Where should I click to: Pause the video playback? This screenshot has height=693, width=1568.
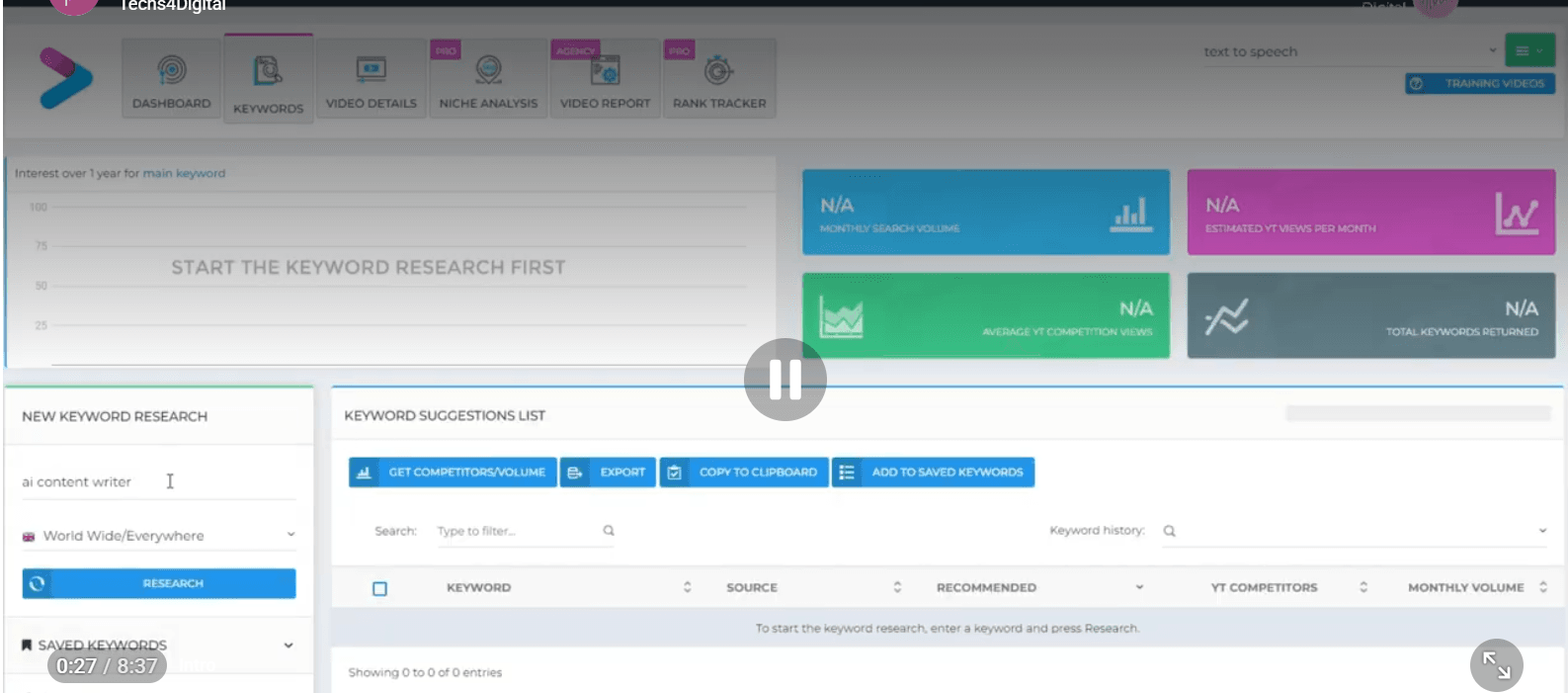point(784,380)
